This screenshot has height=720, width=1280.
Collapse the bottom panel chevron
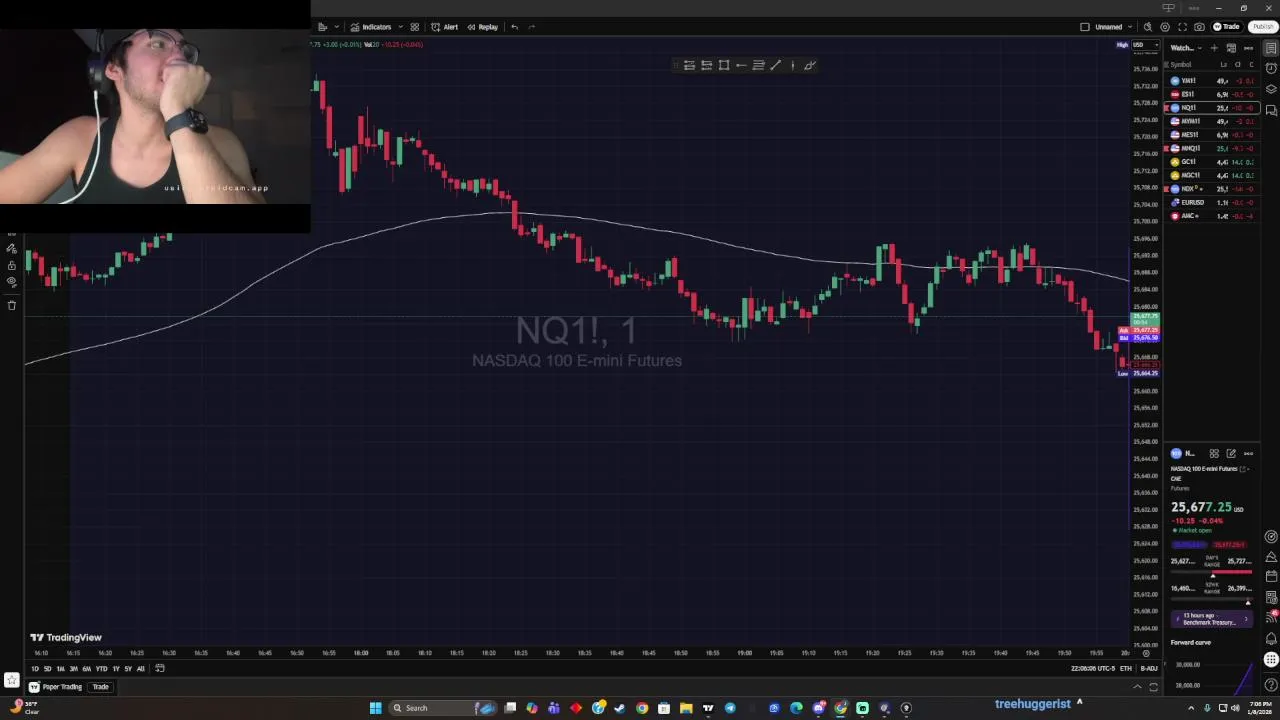click(1137, 687)
